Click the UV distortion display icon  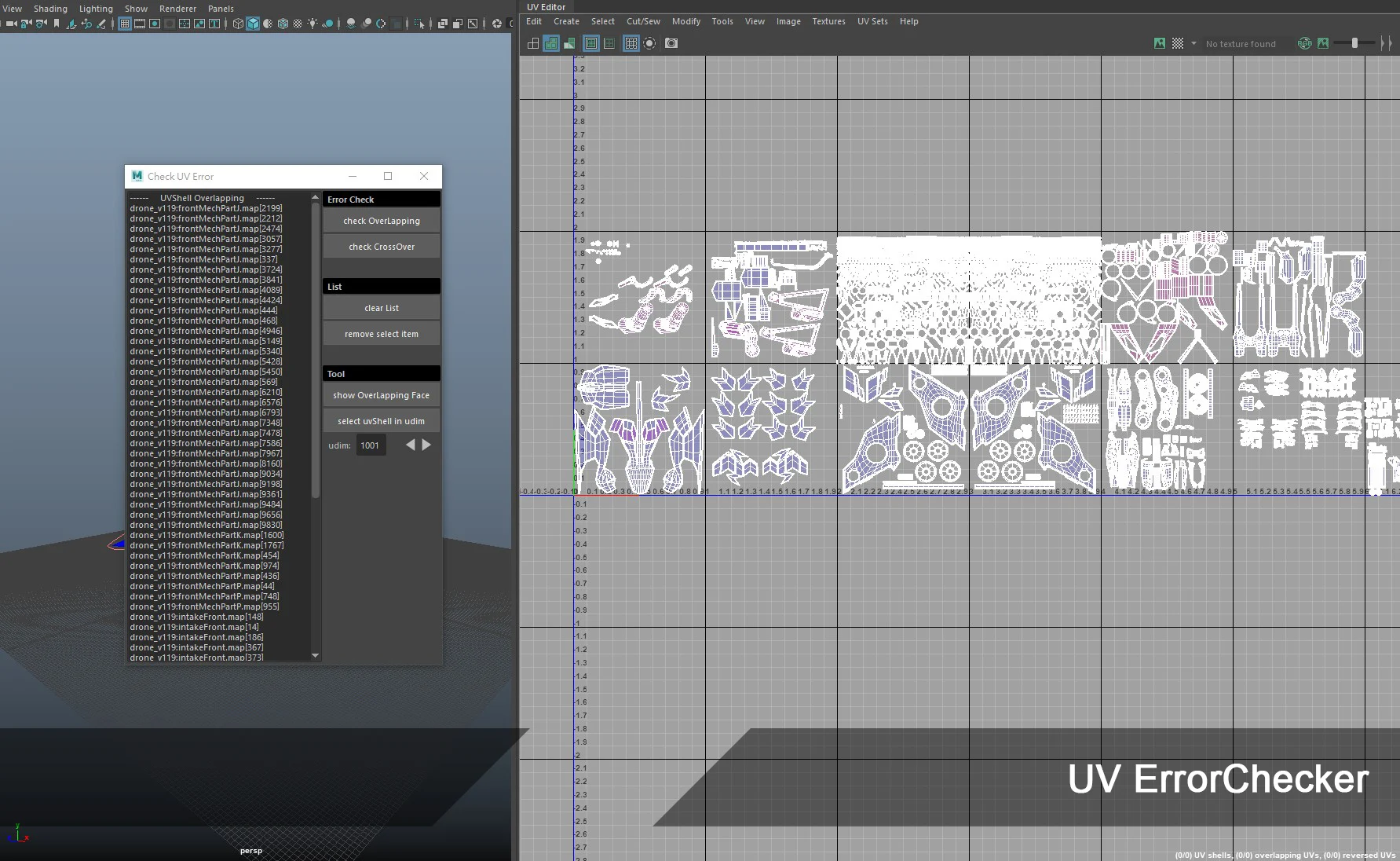point(569,43)
